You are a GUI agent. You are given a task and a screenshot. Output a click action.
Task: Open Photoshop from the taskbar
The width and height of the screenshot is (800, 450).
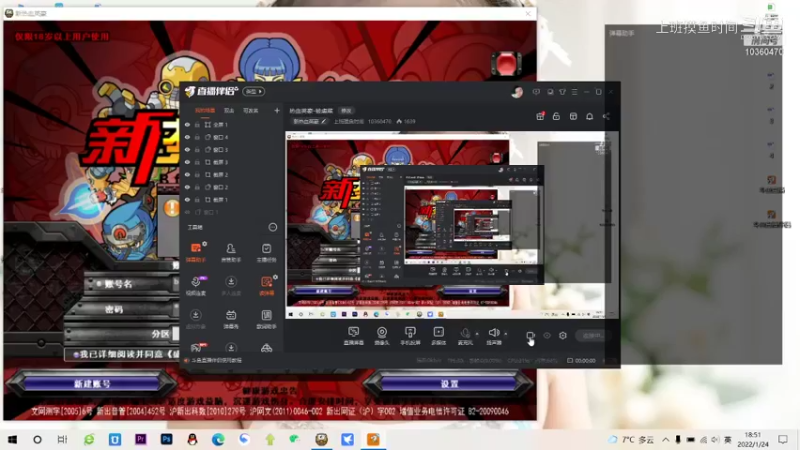[166, 439]
